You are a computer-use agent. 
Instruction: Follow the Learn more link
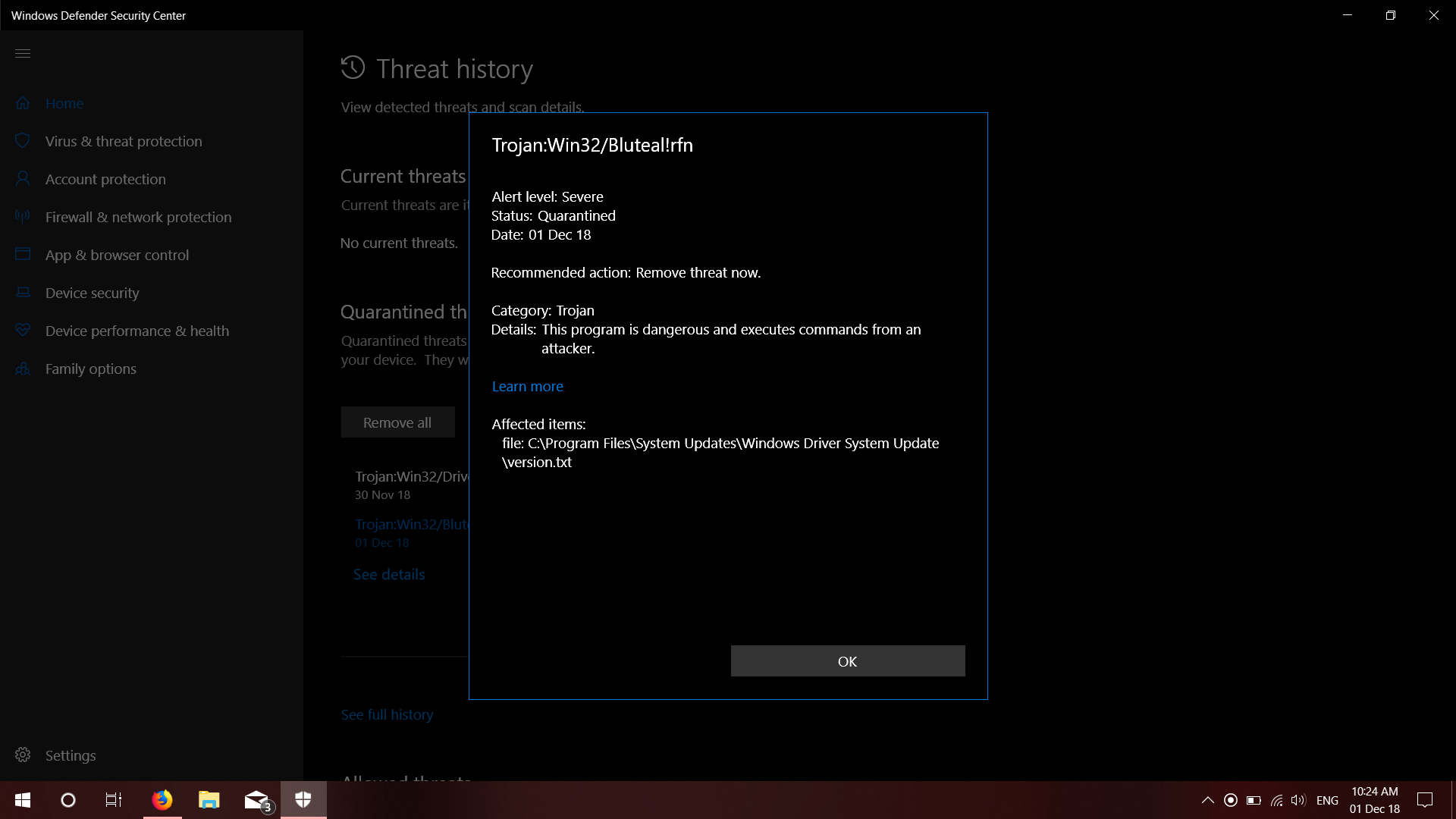[528, 386]
